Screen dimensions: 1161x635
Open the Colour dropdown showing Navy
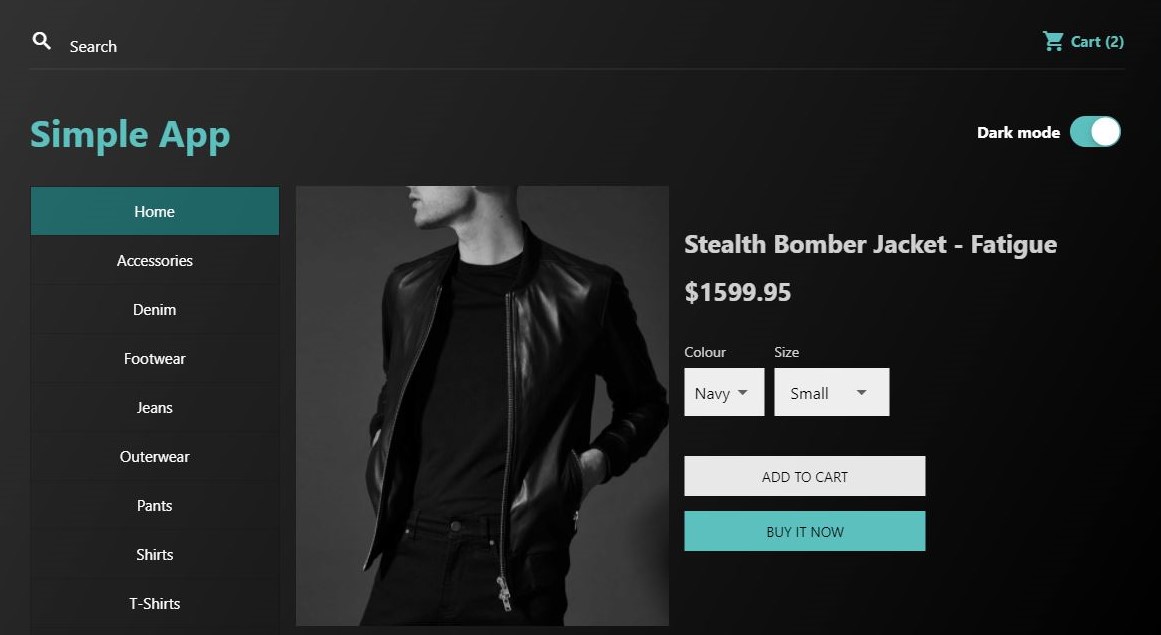[x=723, y=392]
